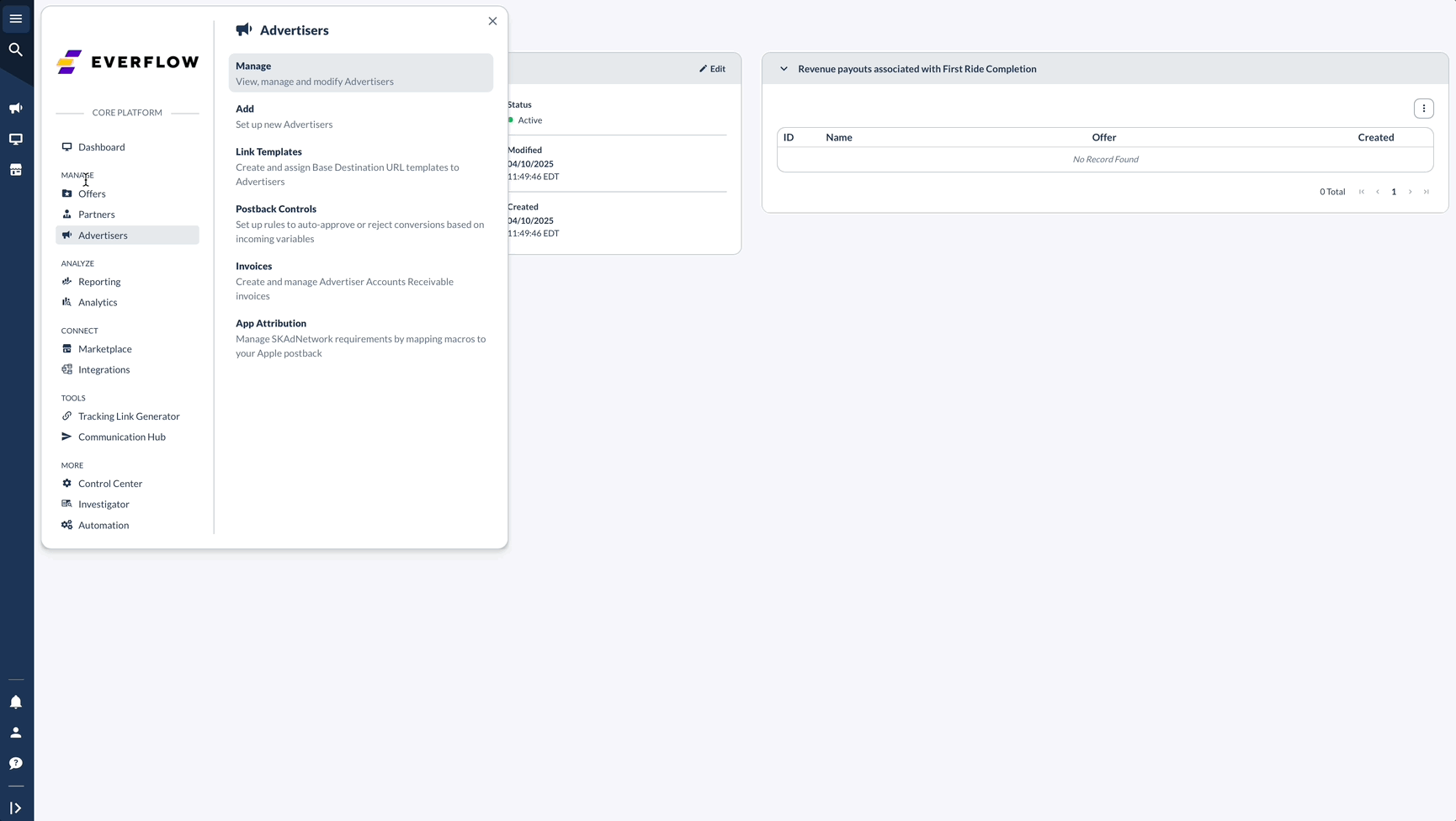Sort by the Created column header

pos(1376,138)
